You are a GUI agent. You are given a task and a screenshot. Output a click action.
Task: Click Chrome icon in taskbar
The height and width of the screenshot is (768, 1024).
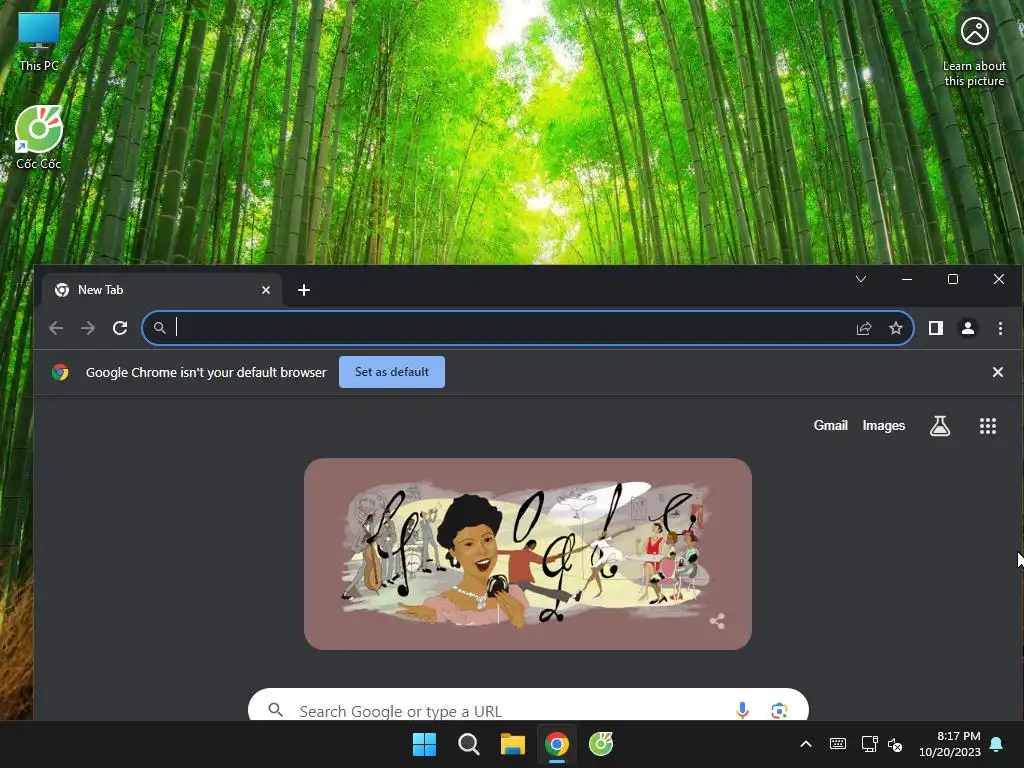pos(556,744)
